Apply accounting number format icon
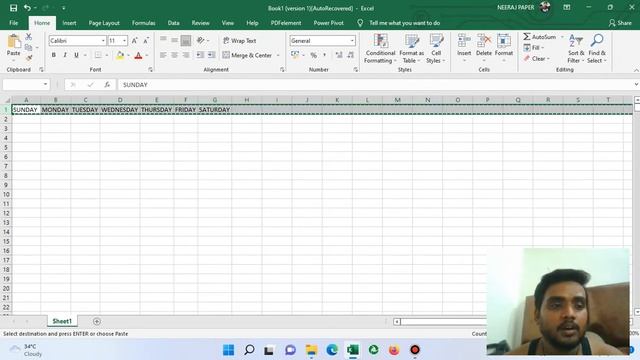The height and width of the screenshot is (360, 640). 295,55
